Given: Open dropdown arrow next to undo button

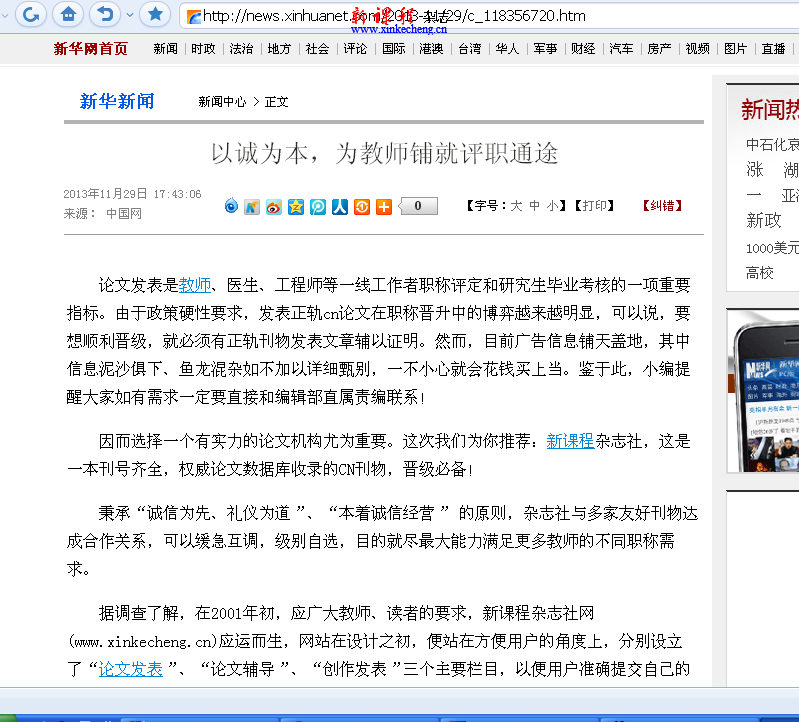Looking at the screenshot, I should tap(122, 14).
